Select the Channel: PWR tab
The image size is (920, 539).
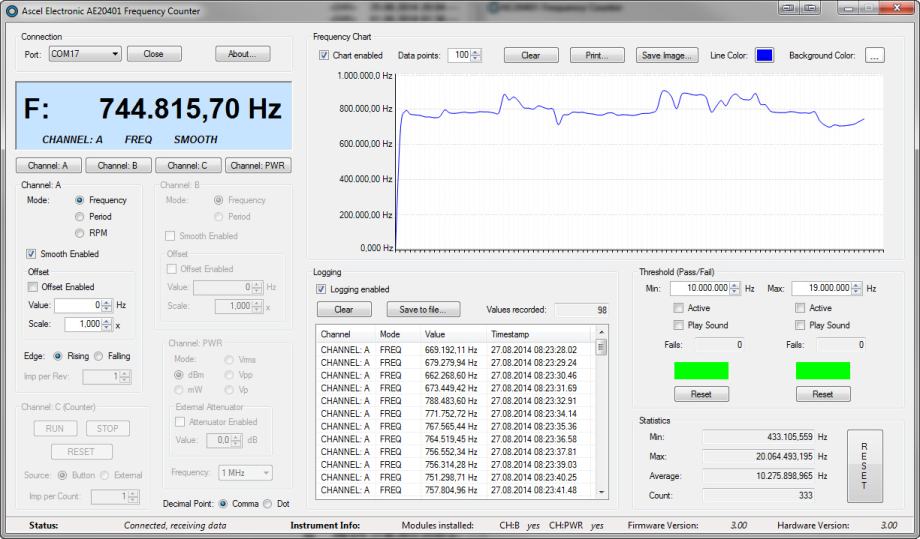pyautogui.click(x=258, y=165)
